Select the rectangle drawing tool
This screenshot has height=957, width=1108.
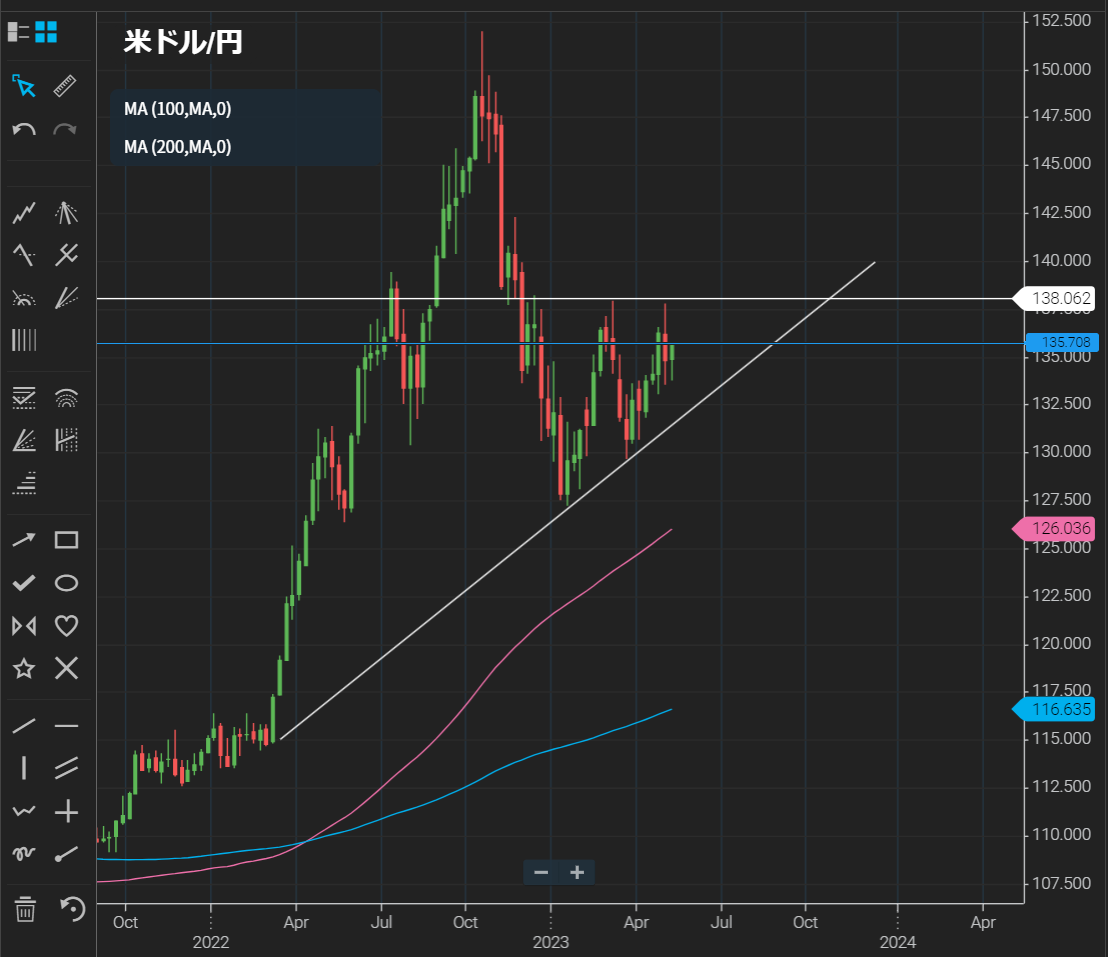[x=66, y=540]
